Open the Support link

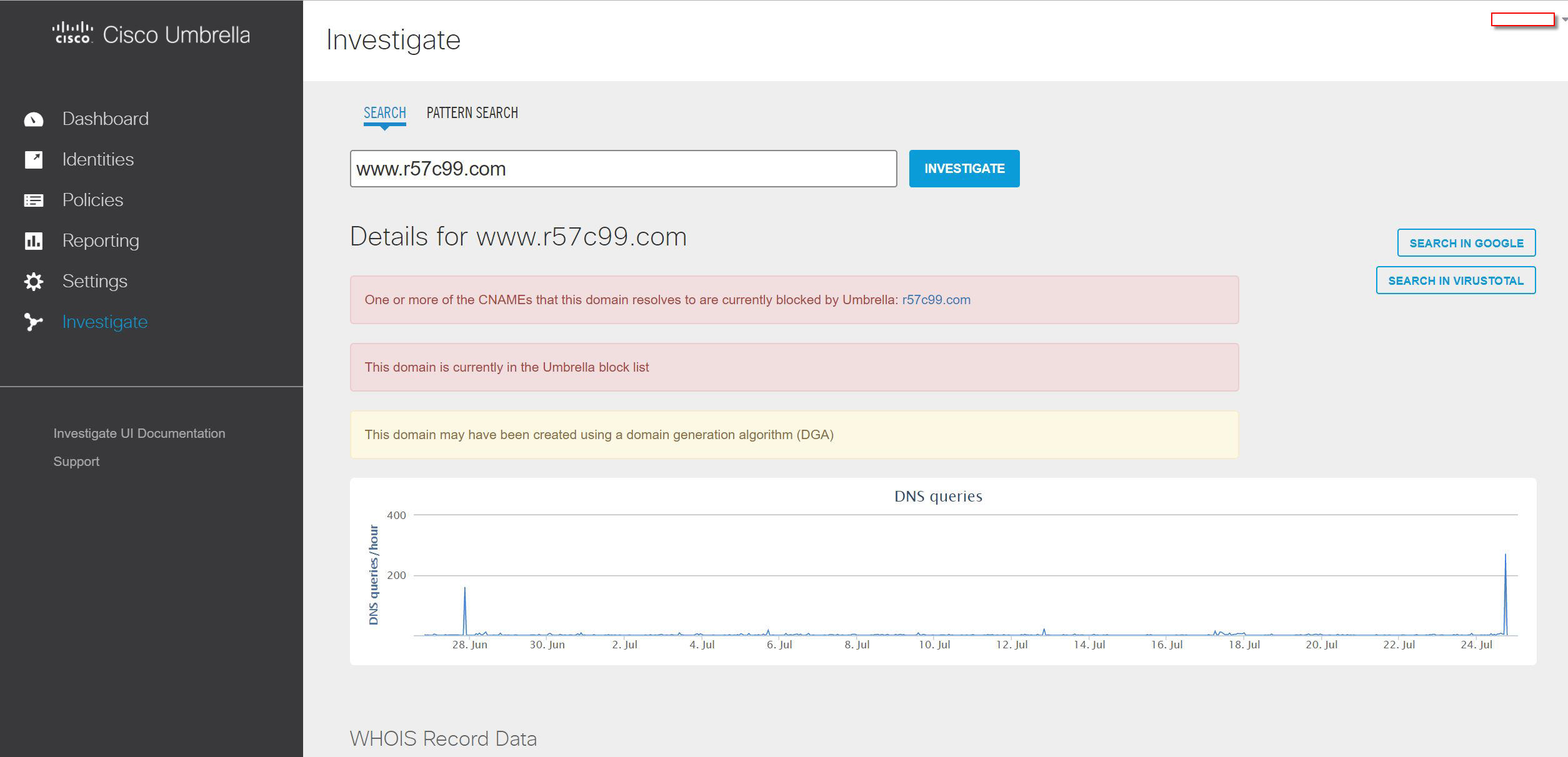76,462
